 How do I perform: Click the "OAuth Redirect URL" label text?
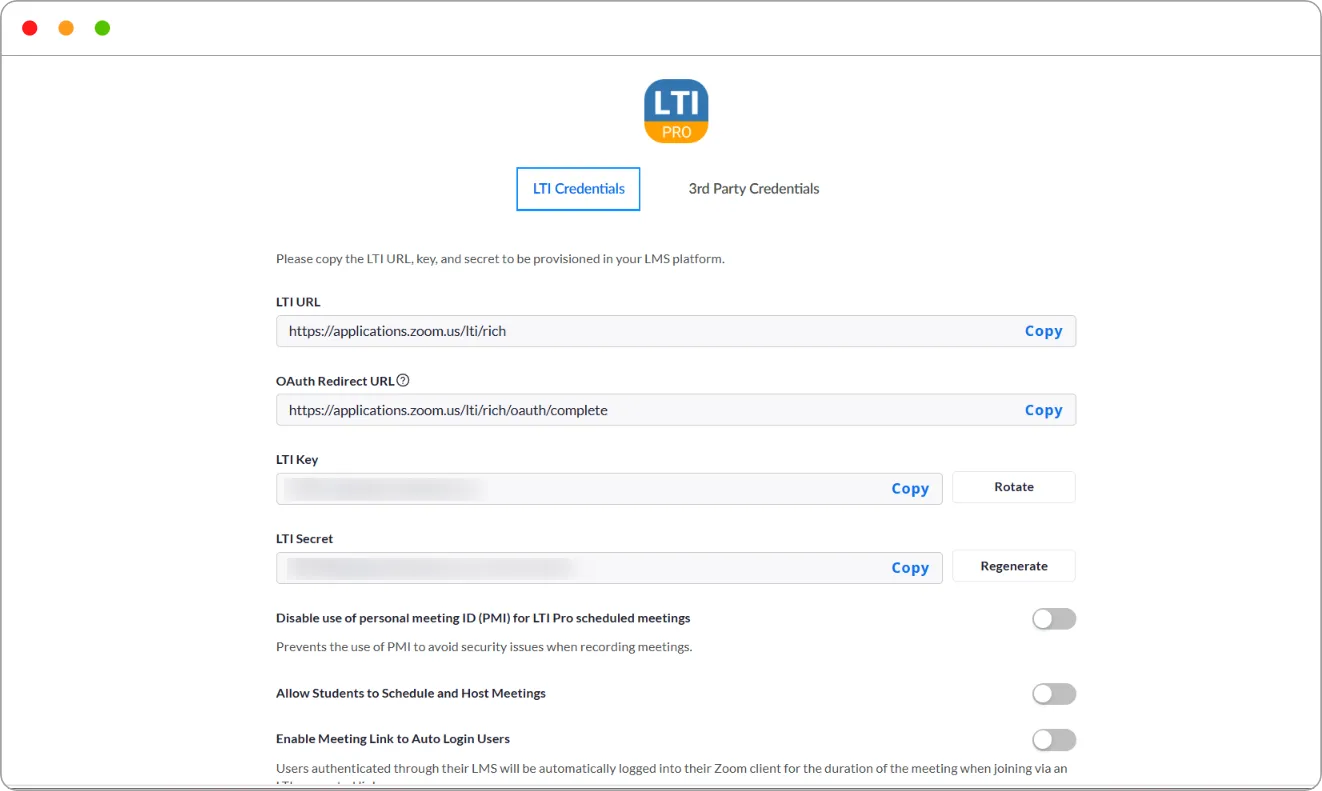tap(335, 381)
